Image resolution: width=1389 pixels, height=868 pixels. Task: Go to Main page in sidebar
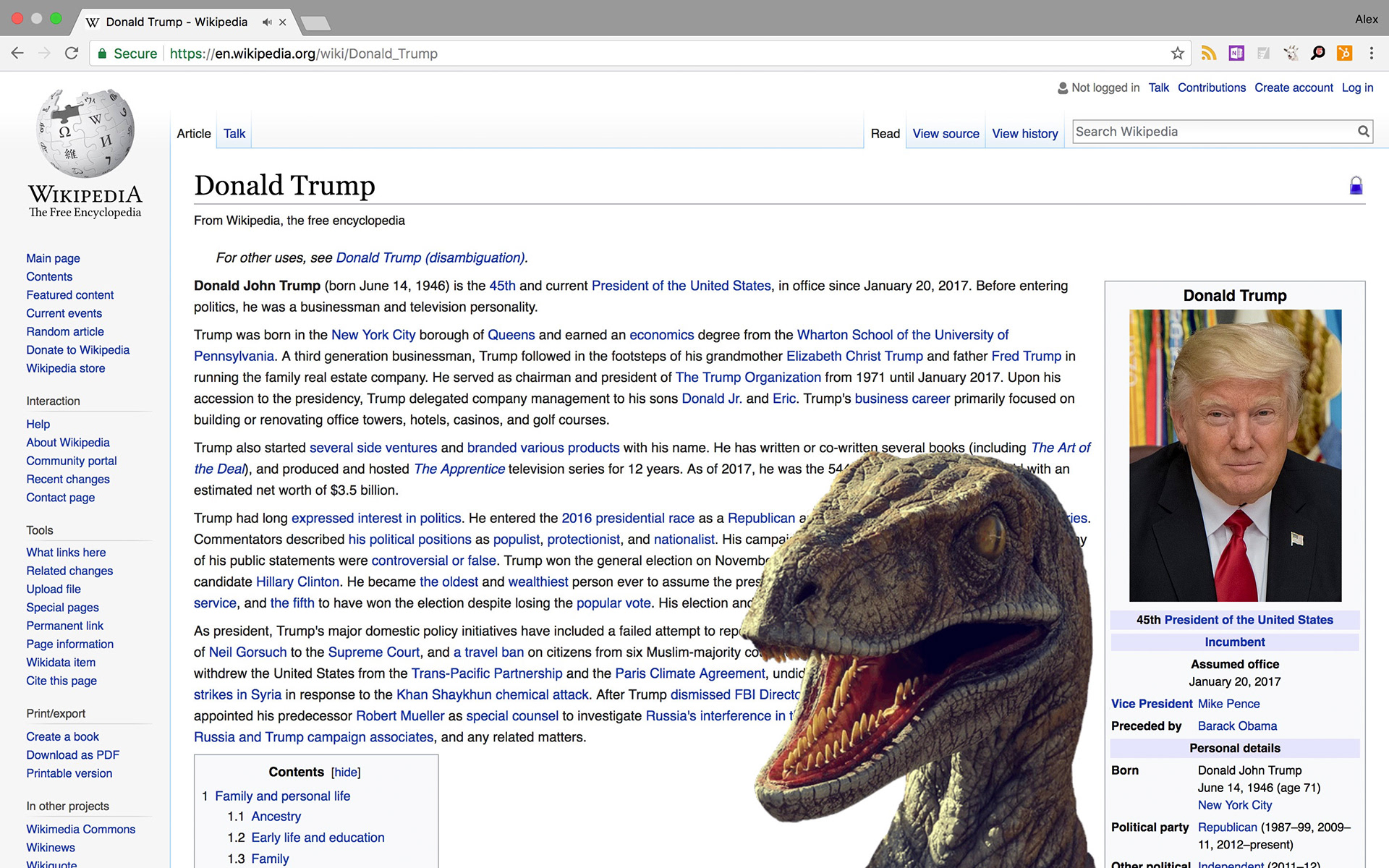(x=53, y=258)
